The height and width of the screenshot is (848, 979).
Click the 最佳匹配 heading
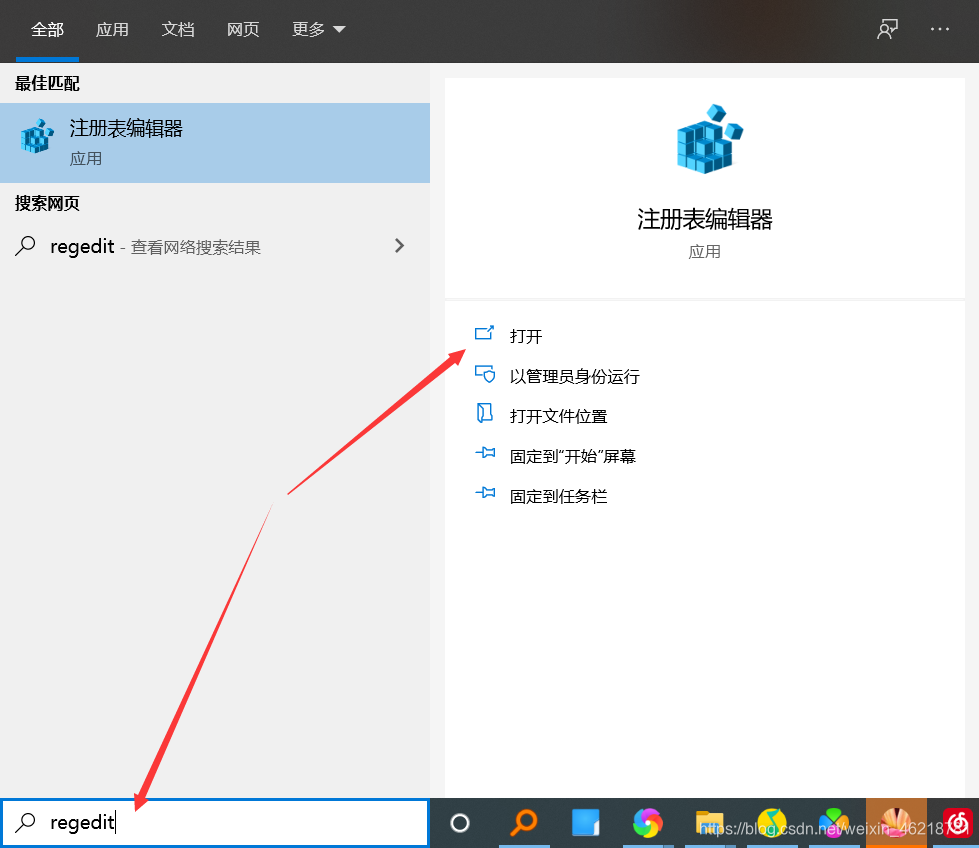[47, 84]
